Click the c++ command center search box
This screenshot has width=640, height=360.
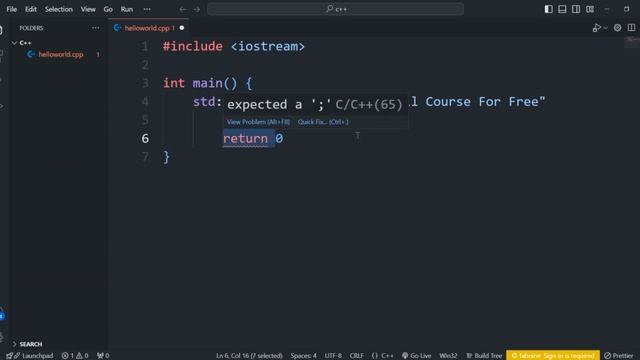335,9
